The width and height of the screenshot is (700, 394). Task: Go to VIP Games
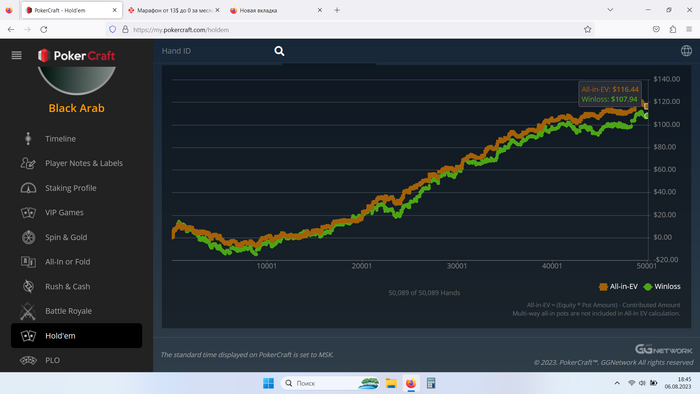(64, 212)
